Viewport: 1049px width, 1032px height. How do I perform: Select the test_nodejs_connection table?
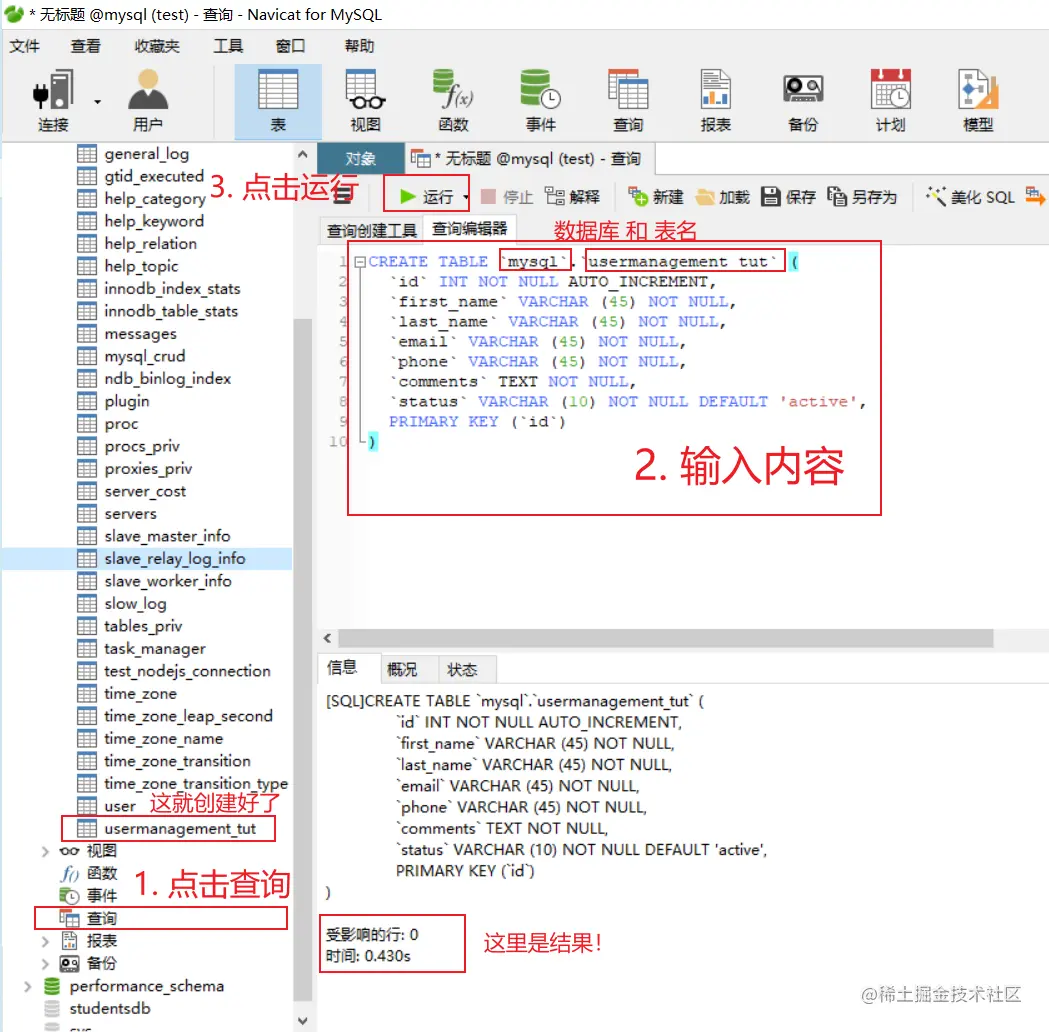tap(174, 671)
